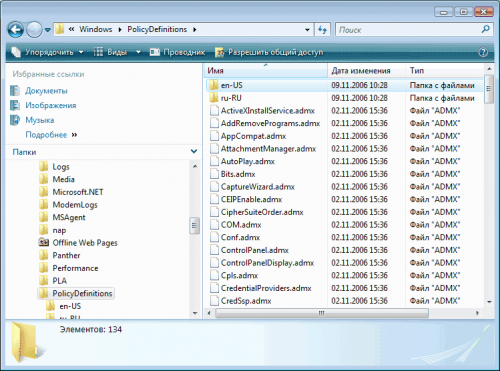Click file list vertical scrollbar thumb
This screenshot has height=371, width=500.
coord(489,89)
